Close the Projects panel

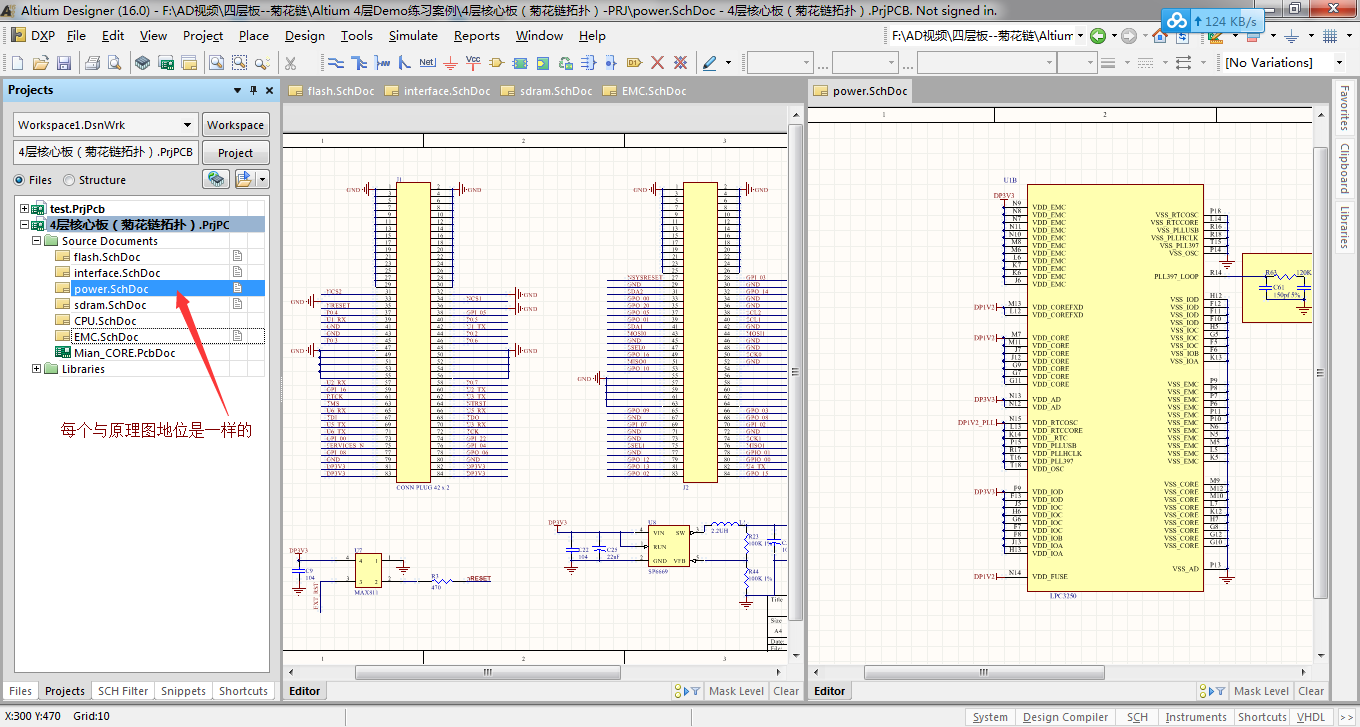click(x=270, y=90)
